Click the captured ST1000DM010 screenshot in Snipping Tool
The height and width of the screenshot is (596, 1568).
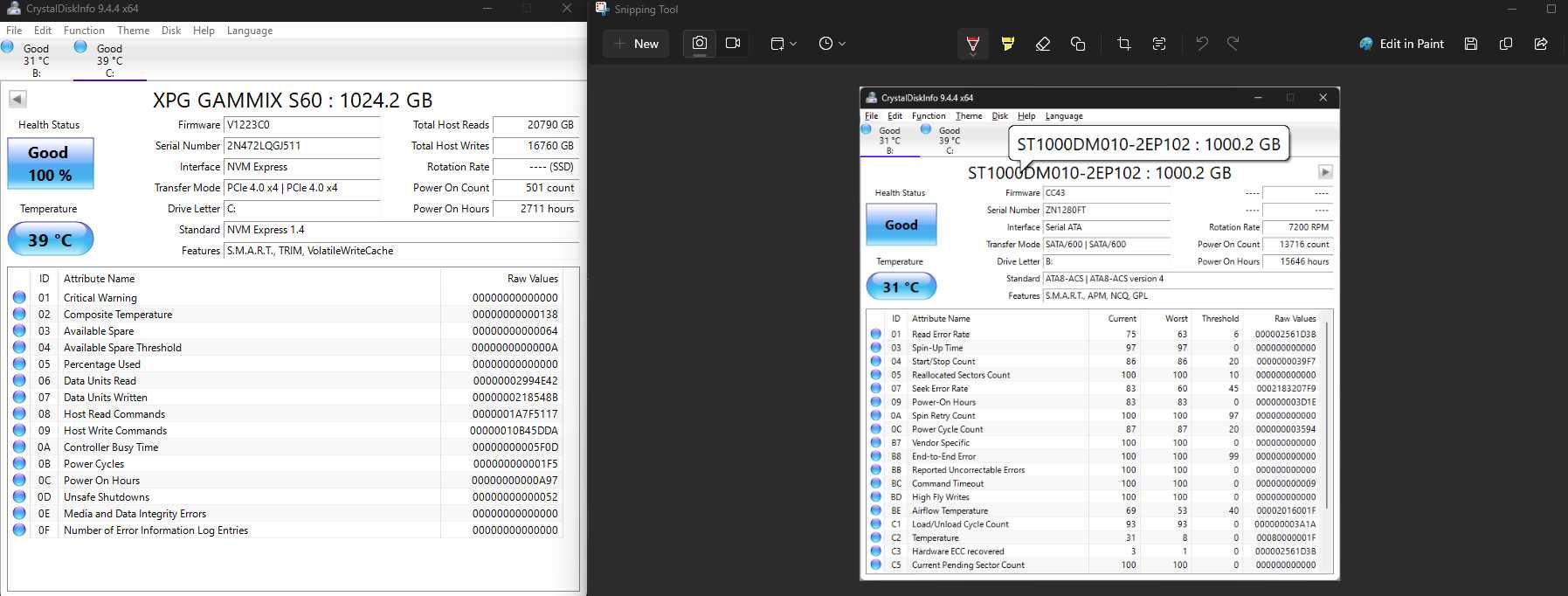(x=1100, y=334)
